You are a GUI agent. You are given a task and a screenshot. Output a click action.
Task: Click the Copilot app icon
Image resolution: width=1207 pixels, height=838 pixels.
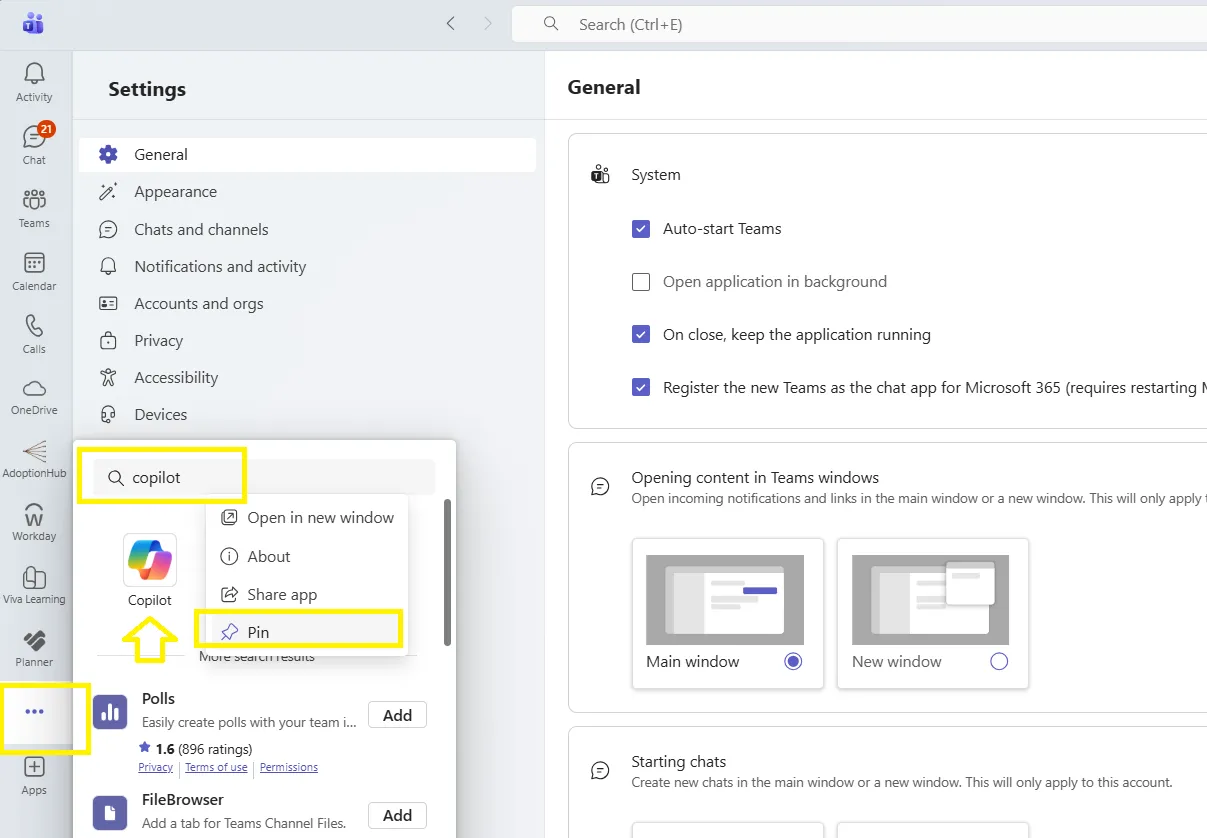[150, 561]
